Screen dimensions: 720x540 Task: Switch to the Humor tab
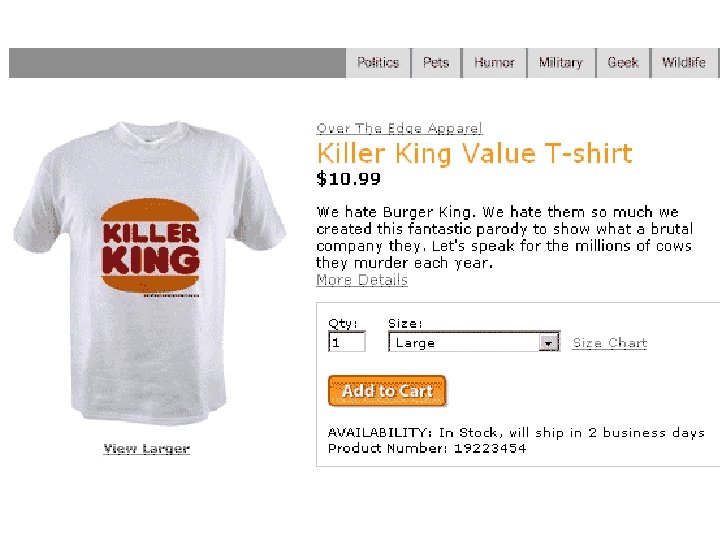[x=494, y=62]
